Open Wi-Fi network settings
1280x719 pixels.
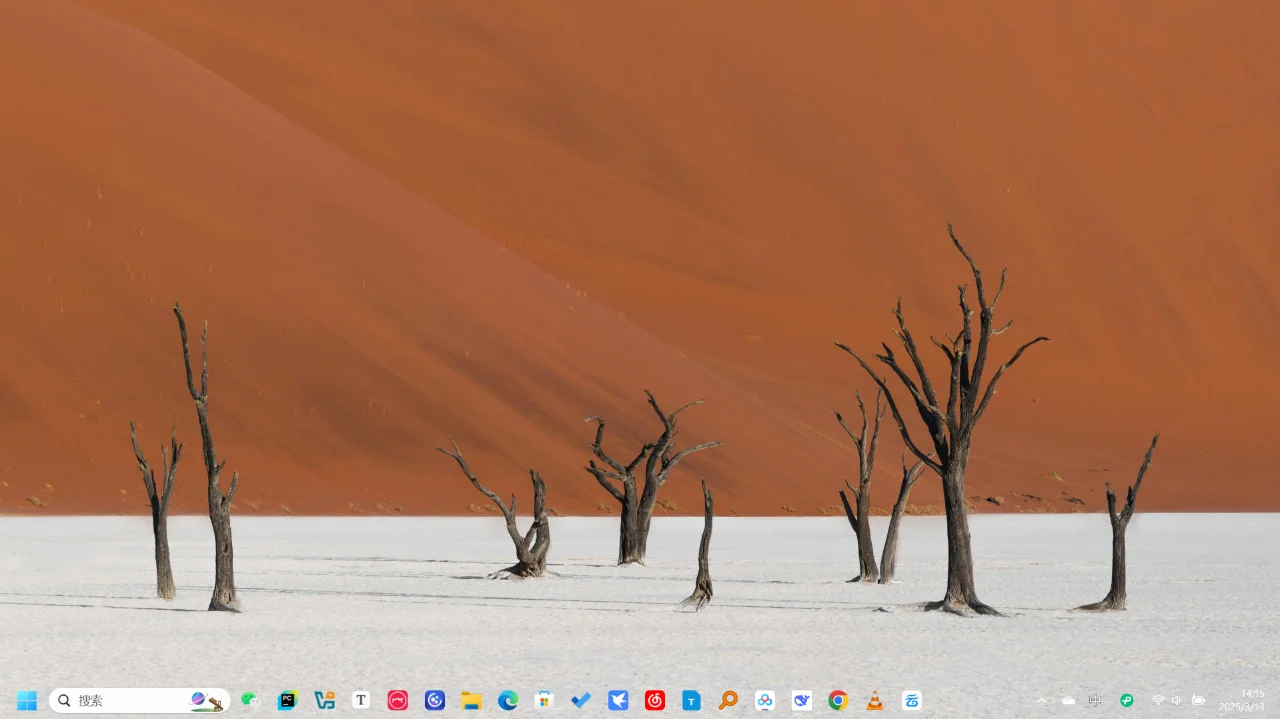coord(1158,700)
